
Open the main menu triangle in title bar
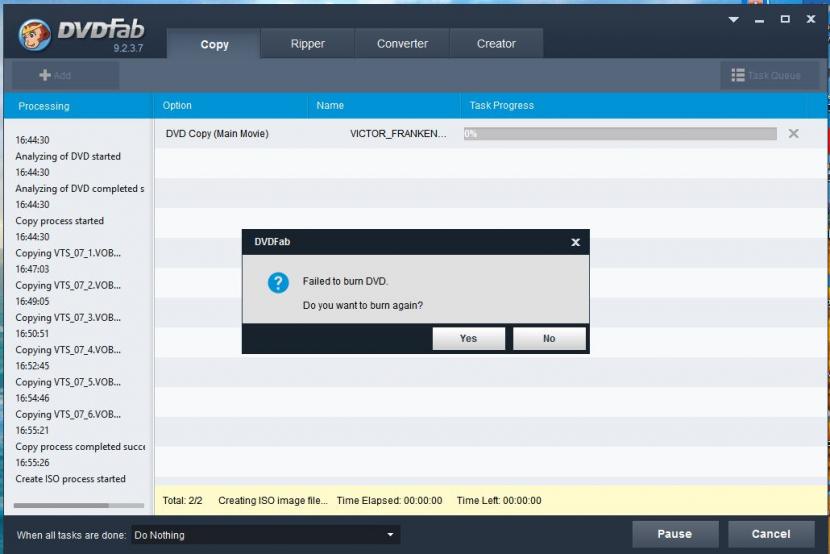pyautogui.click(x=733, y=19)
